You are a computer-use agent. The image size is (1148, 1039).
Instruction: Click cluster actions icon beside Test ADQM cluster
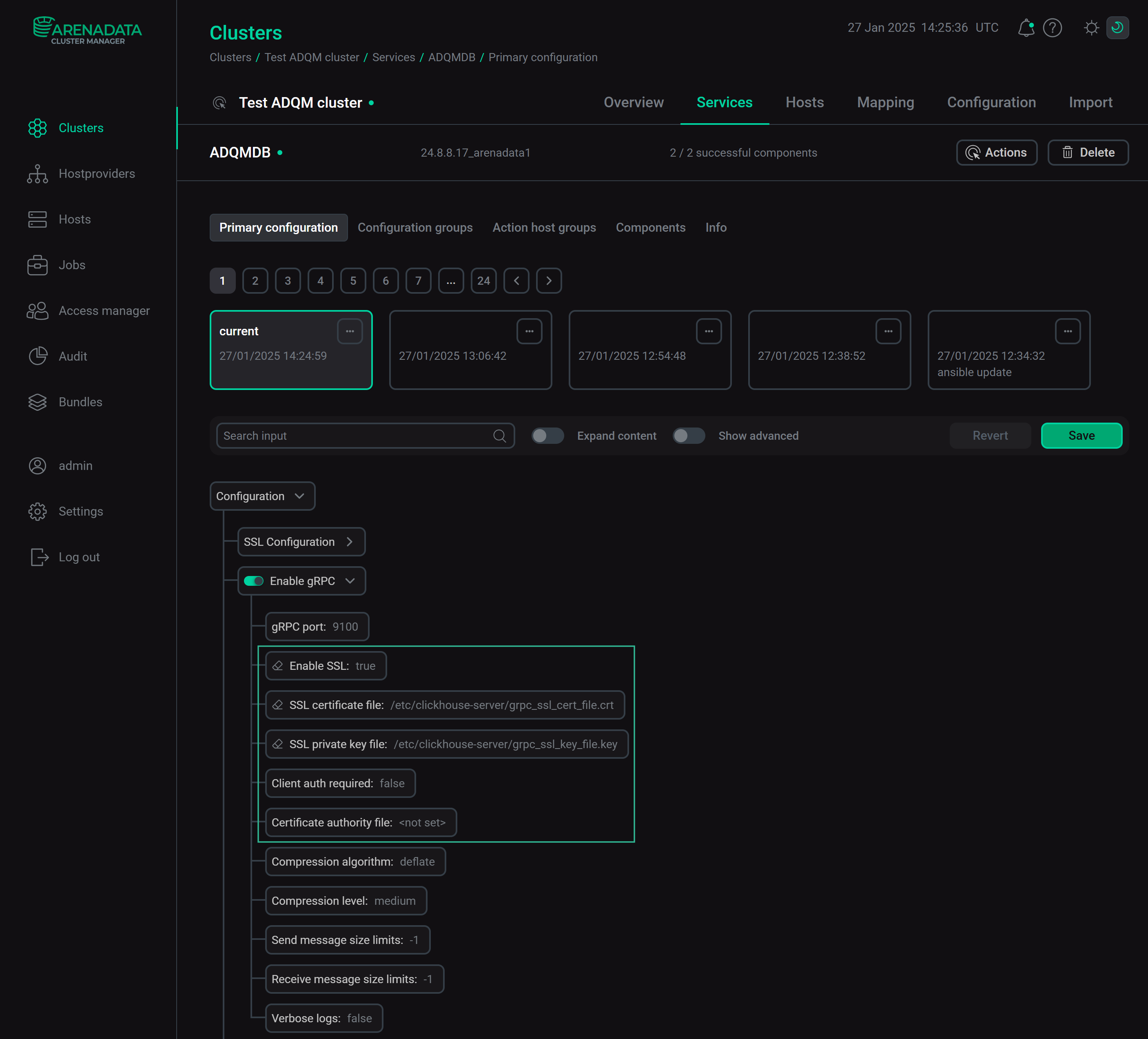219,102
